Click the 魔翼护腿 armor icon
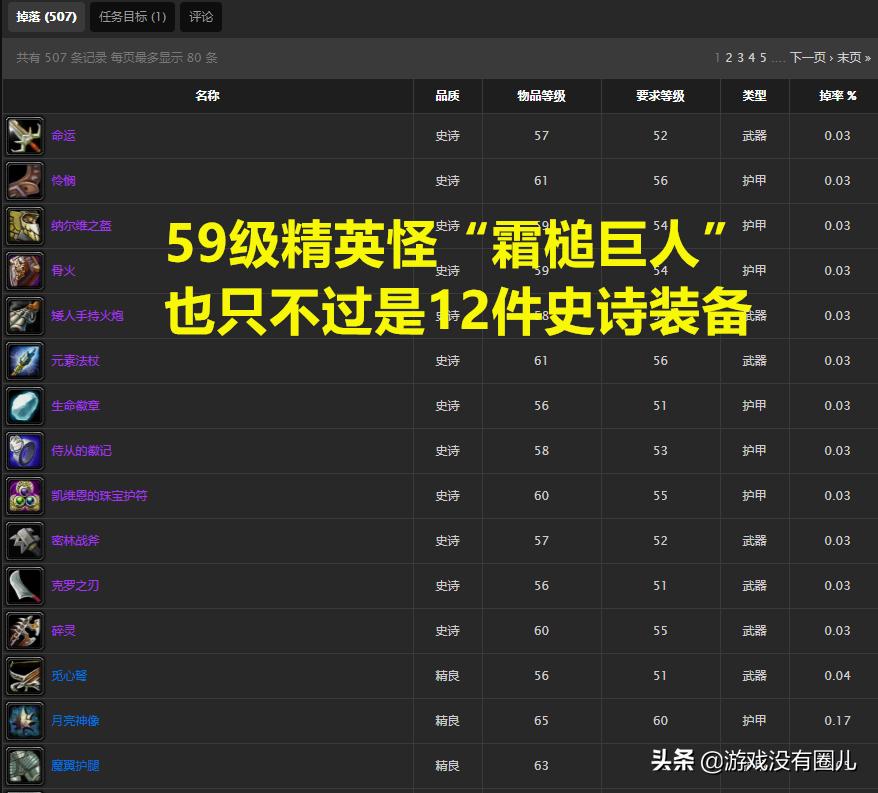The image size is (878, 793). (x=24, y=765)
